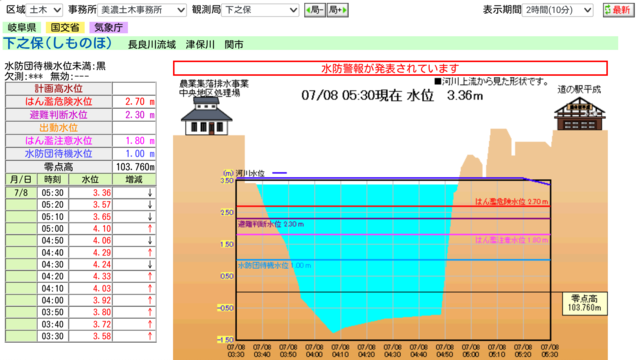Click the 05:30 time cell
The width and height of the screenshot is (640, 360).
[x=53, y=193]
